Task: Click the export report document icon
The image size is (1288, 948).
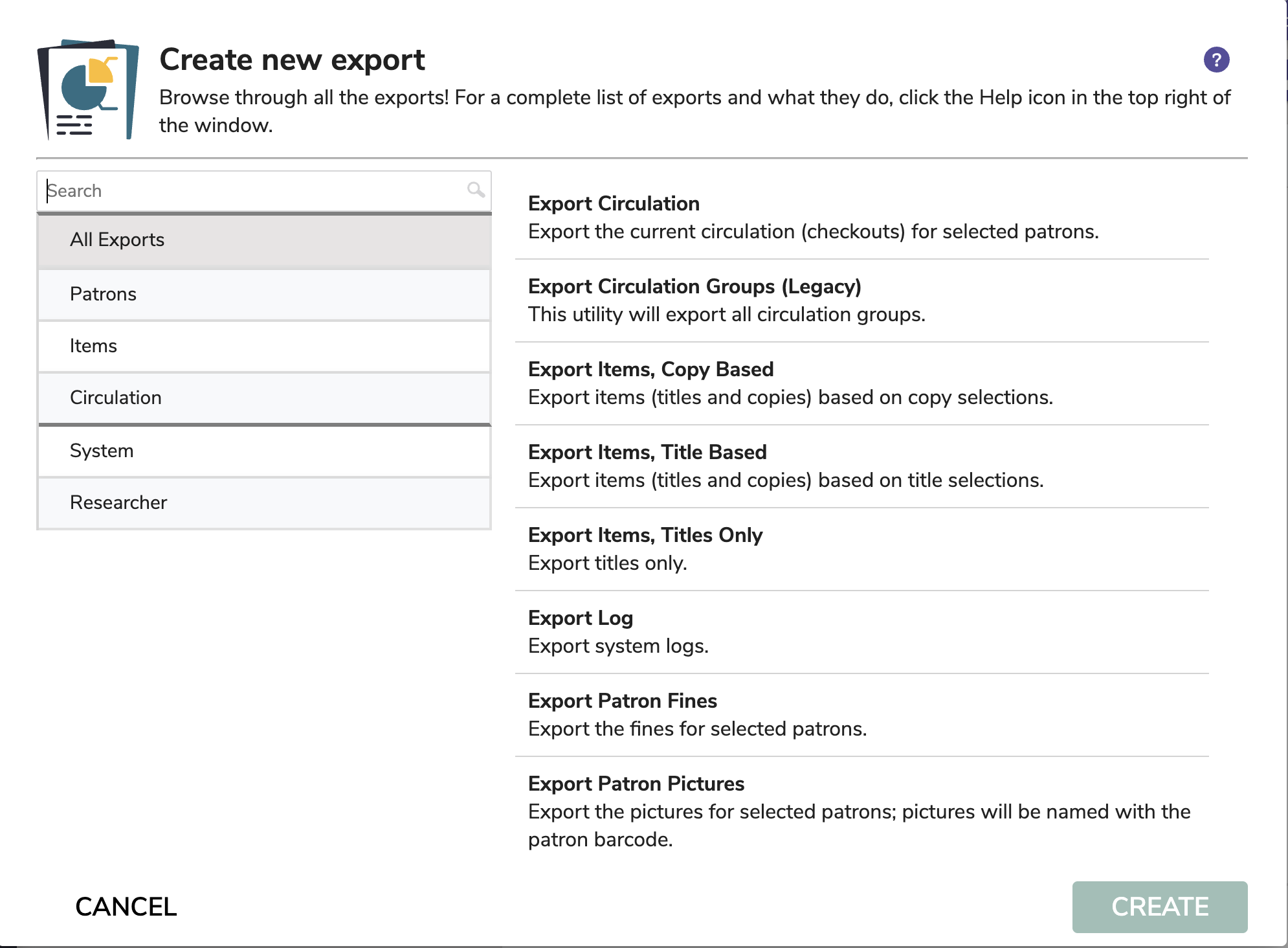Action: pyautogui.click(x=88, y=89)
